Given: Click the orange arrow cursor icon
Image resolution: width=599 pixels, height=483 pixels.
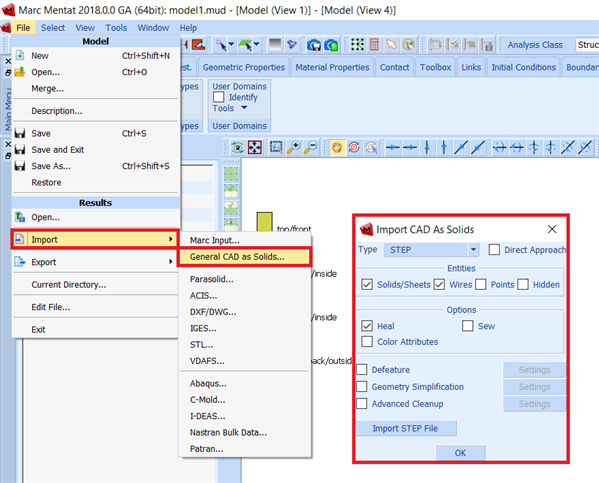Looking at the screenshot, I should pos(392,45).
